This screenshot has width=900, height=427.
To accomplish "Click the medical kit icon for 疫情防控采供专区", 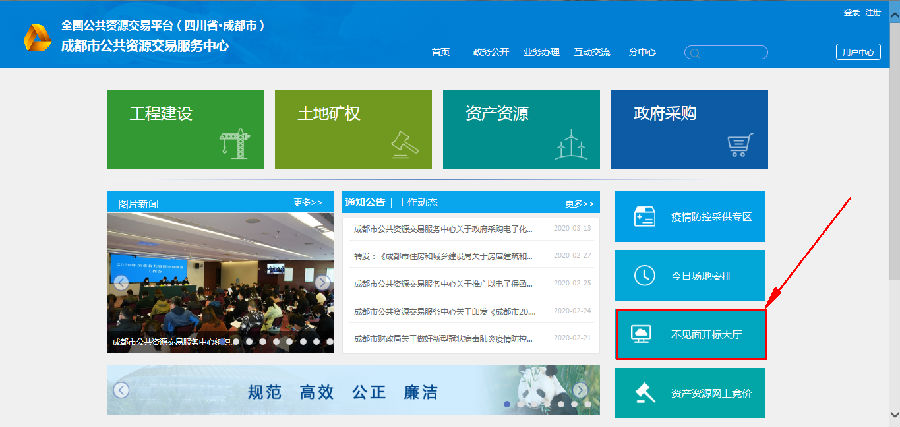I will click(x=644, y=216).
